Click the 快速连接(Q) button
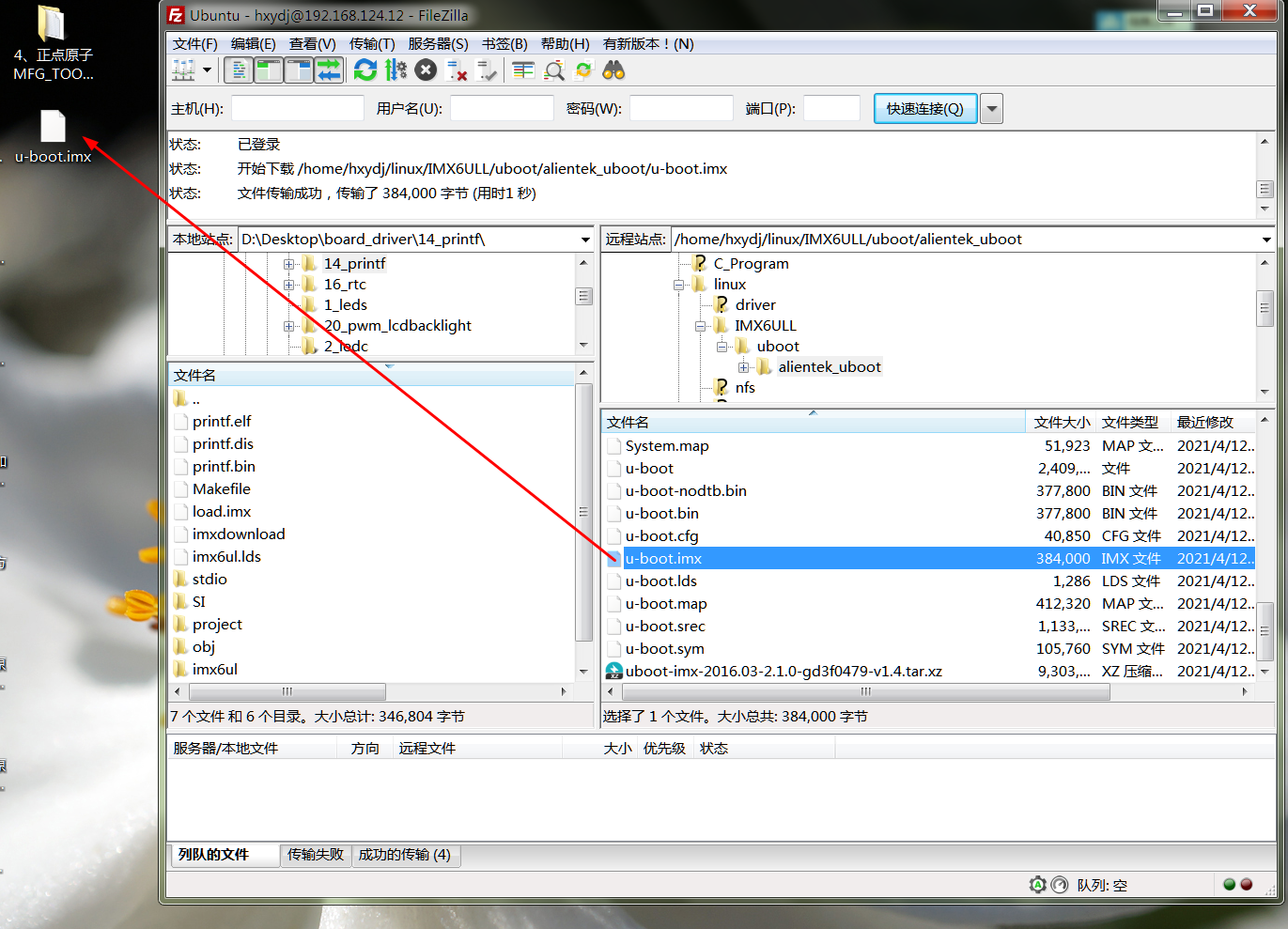 (924, 108)
